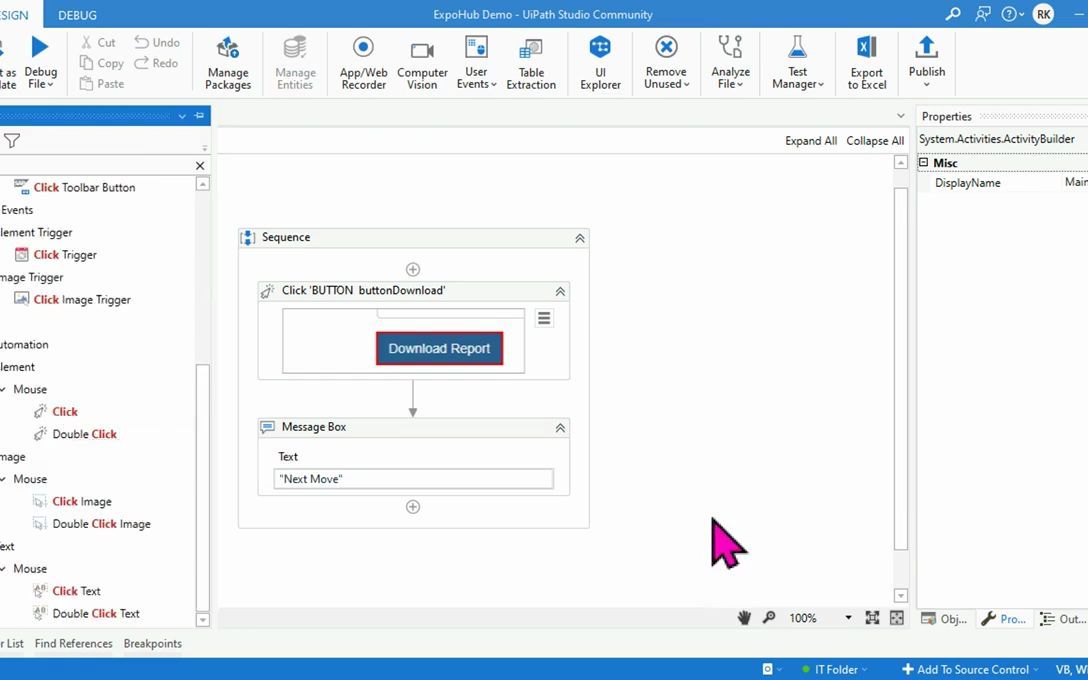
Task: Open Manage Packages
Action: tap(228, 64)
